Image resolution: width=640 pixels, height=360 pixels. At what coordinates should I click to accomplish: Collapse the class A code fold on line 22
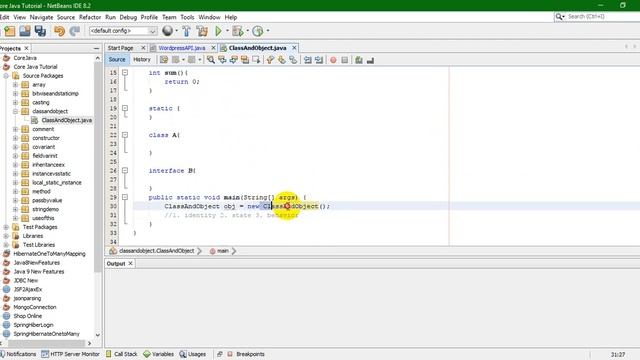point(125,135)
